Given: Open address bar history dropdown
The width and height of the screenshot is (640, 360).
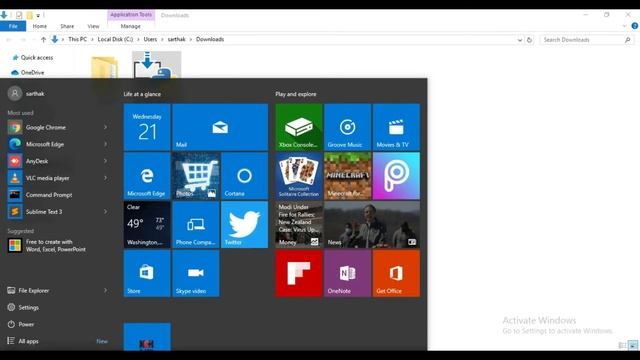Looking at the screenshot, I should point(520,40).
